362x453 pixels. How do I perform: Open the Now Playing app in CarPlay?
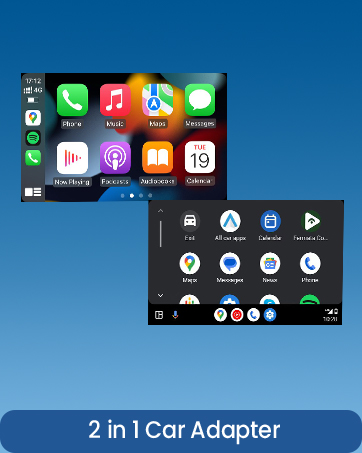point(72,158)
